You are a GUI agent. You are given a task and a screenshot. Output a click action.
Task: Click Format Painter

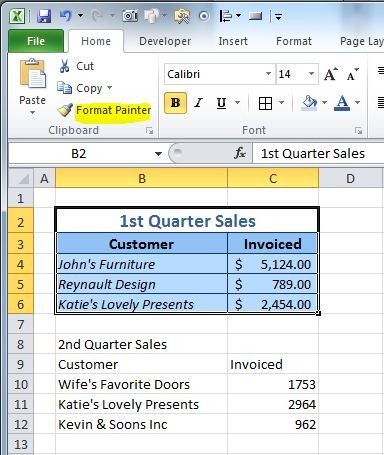point(104,110)
